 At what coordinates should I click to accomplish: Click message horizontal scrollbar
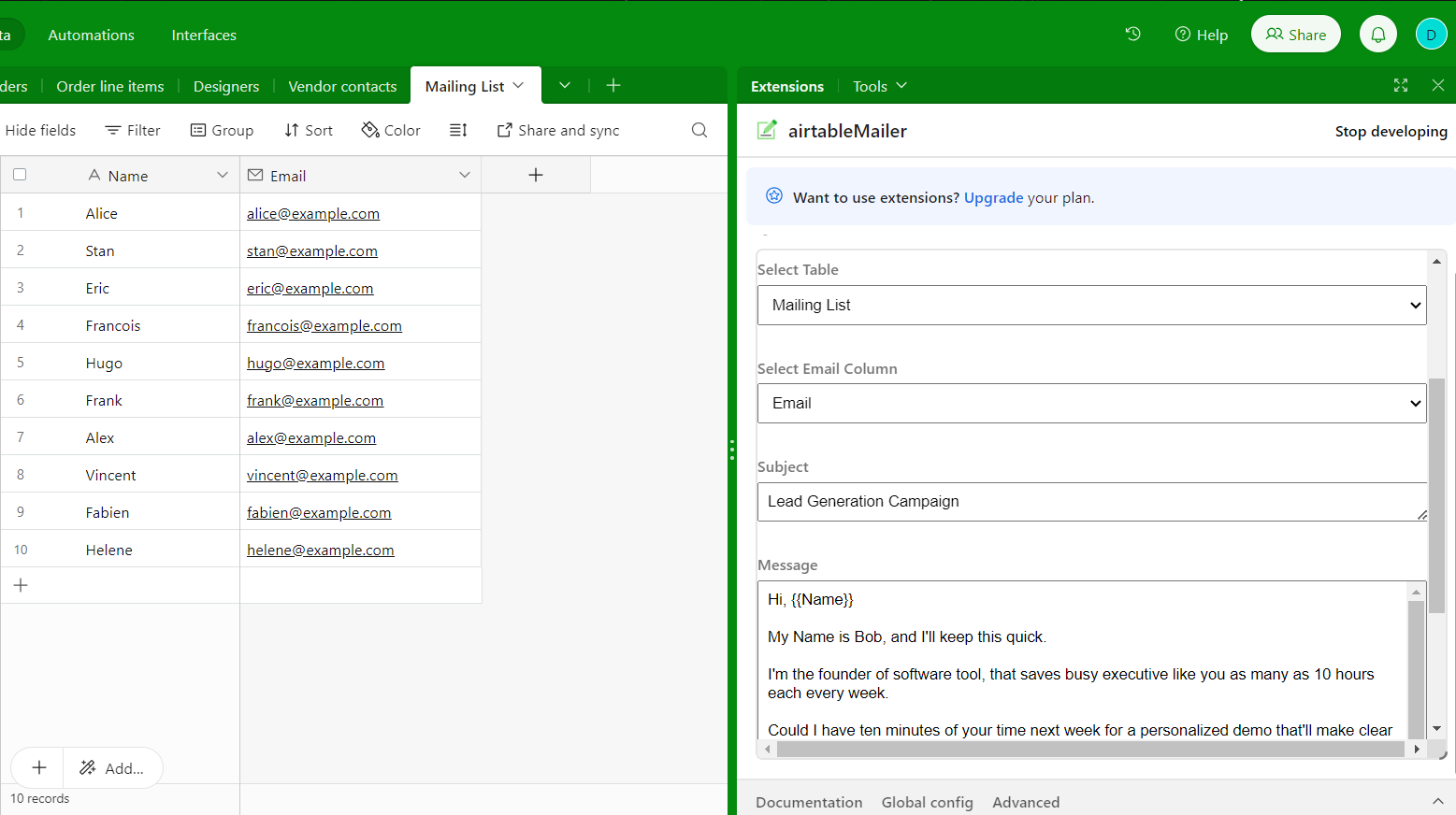tap(1090, 749)
